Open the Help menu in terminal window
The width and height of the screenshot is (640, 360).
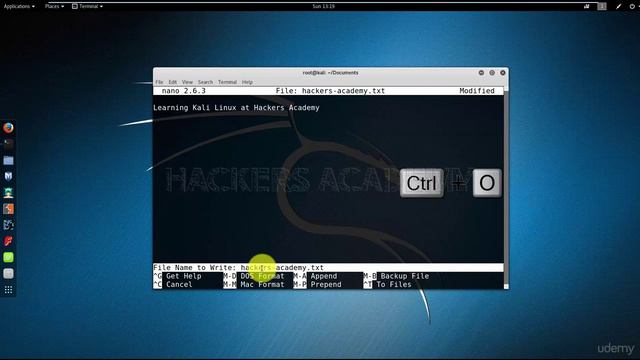tap(247, 82)
